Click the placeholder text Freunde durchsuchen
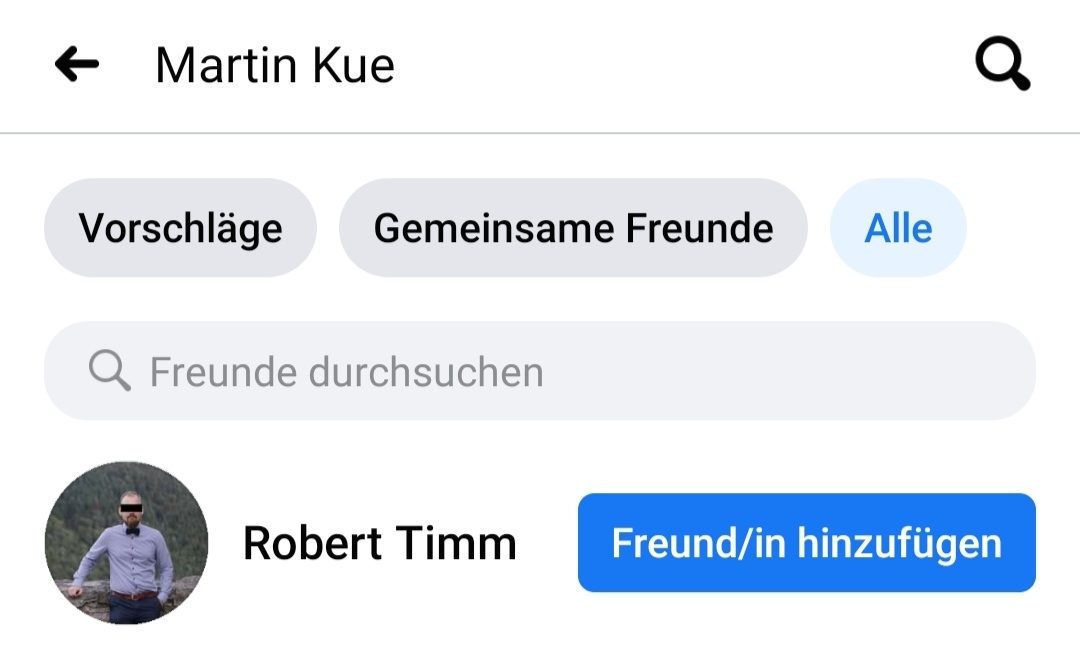This screenshot has width=1080, height=661. pyautogui.click(x=346, y=372)
